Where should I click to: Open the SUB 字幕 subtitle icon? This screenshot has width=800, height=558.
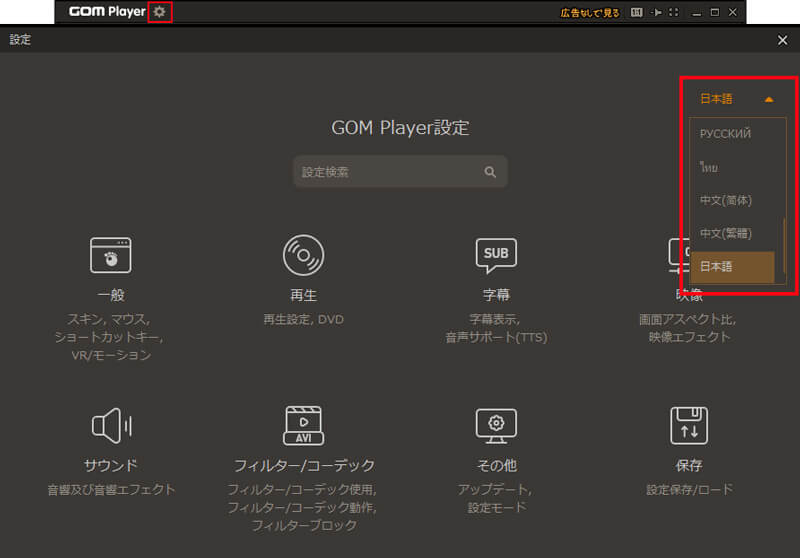click(496, 255)
